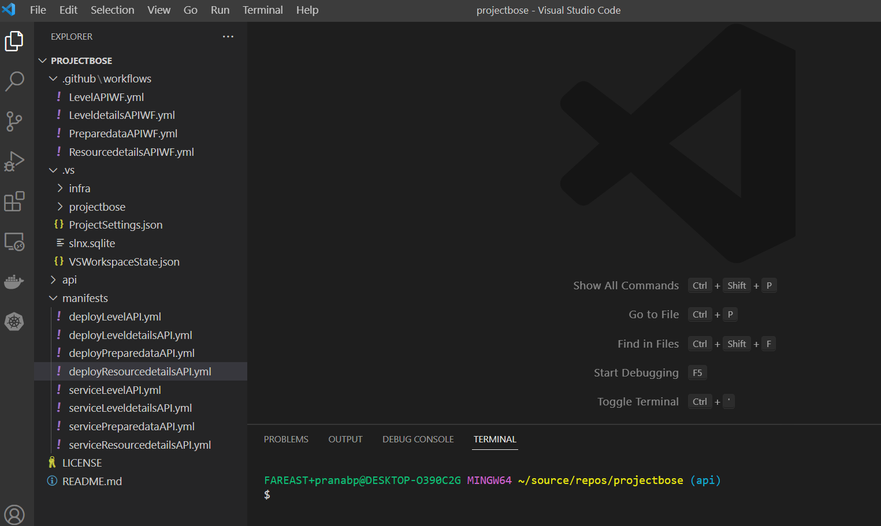The height and width of the screenshot is (526, 881).
Task: Click the file icon of slnx.sqlite
Action: [60, 243]
